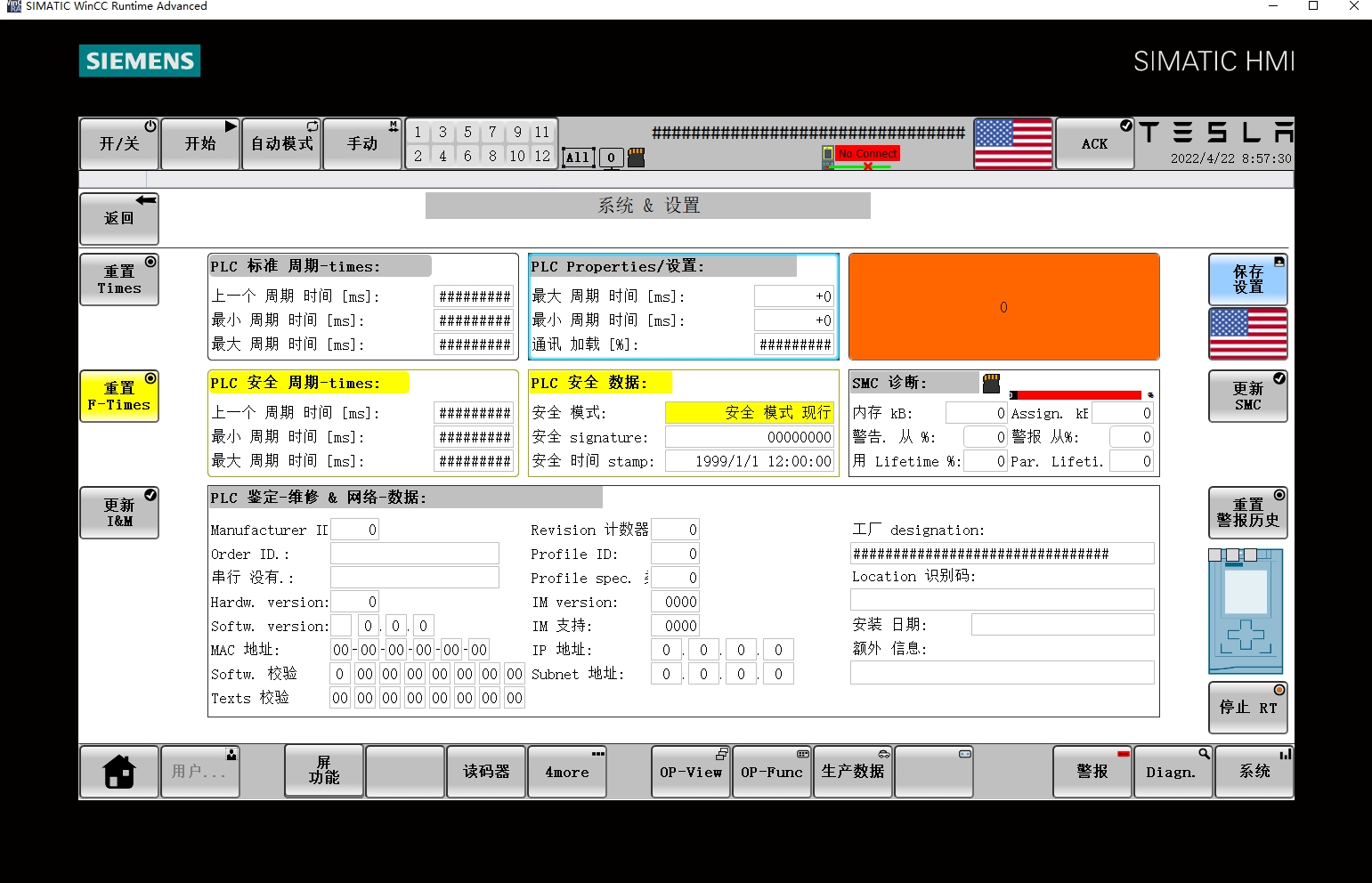The width and height of the screenshot is (1372, 883).
Task: Click the PLC module picture on right side
Action: click(1246, 611)
